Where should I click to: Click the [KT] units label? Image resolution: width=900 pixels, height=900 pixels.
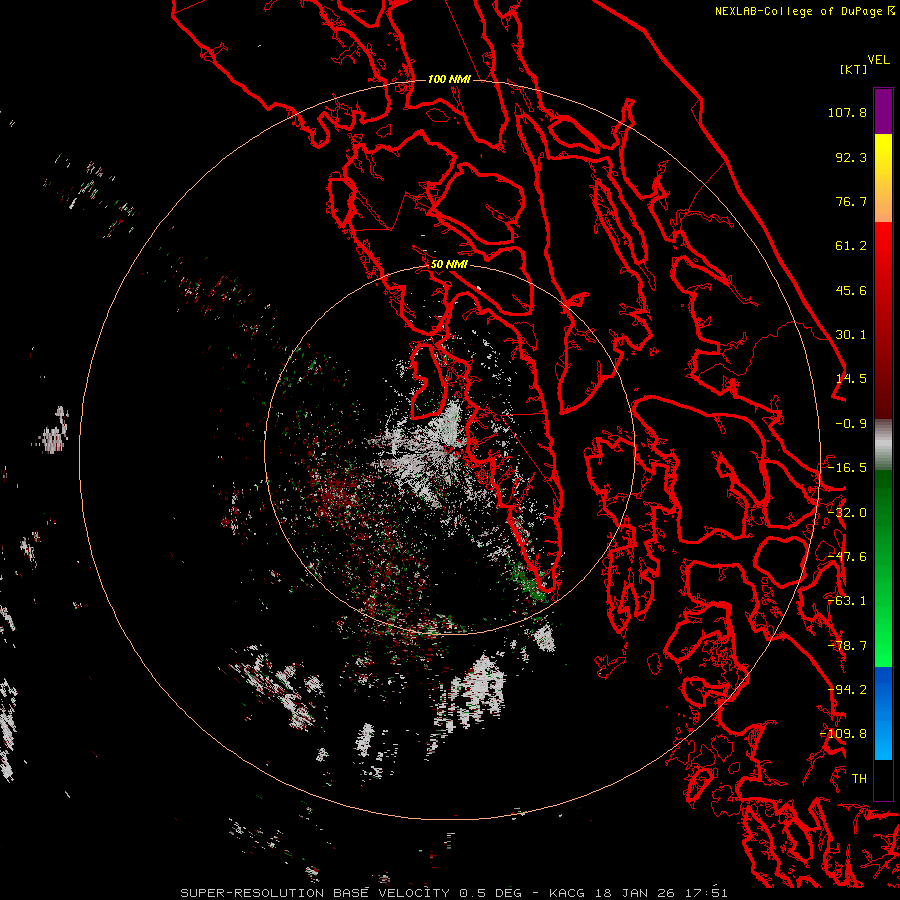pos(854,69)
